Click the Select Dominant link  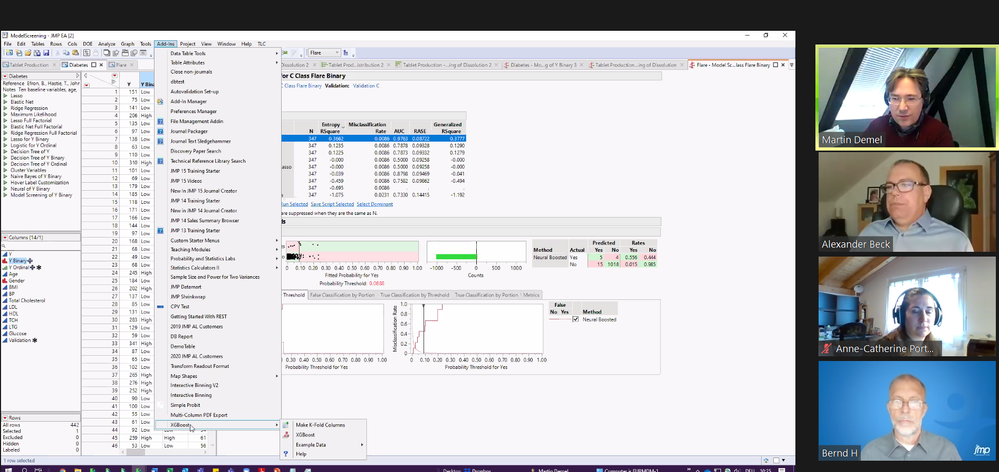pos(375,204)
